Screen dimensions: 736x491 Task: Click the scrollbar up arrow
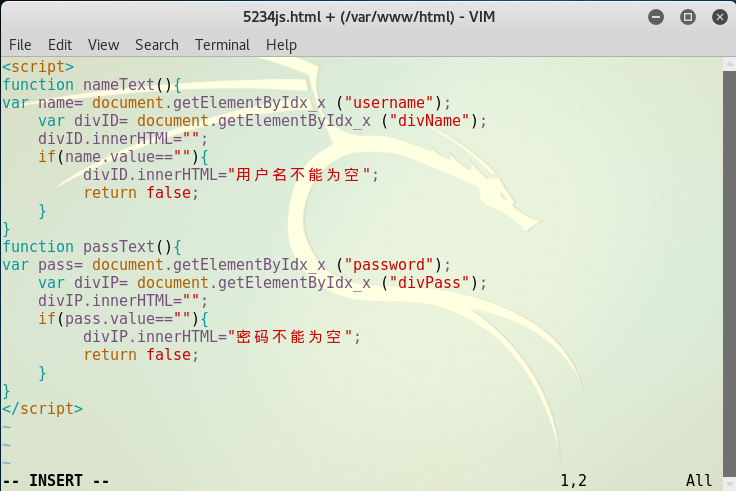[x=729, y=64]
